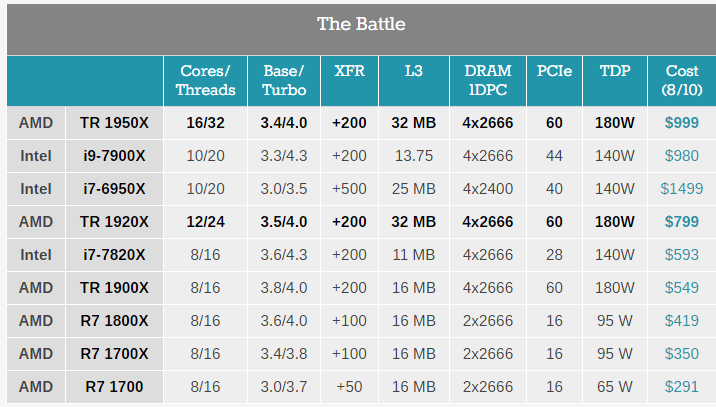
Task: Select the $419 cost of R7 1800X
Action: point(681,321)
